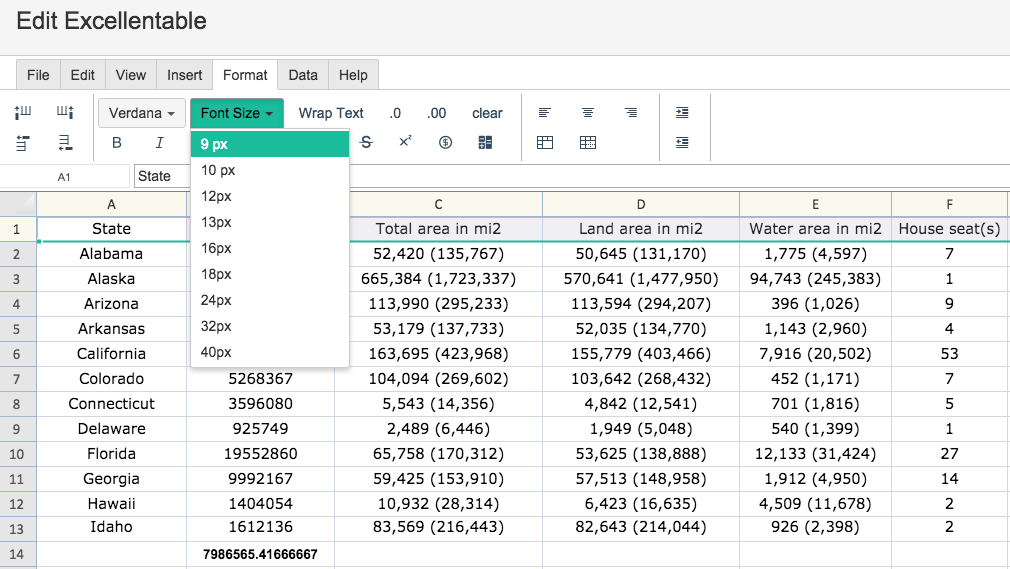
Task: Apply strikethrough to the text
Action: [366, 143]
